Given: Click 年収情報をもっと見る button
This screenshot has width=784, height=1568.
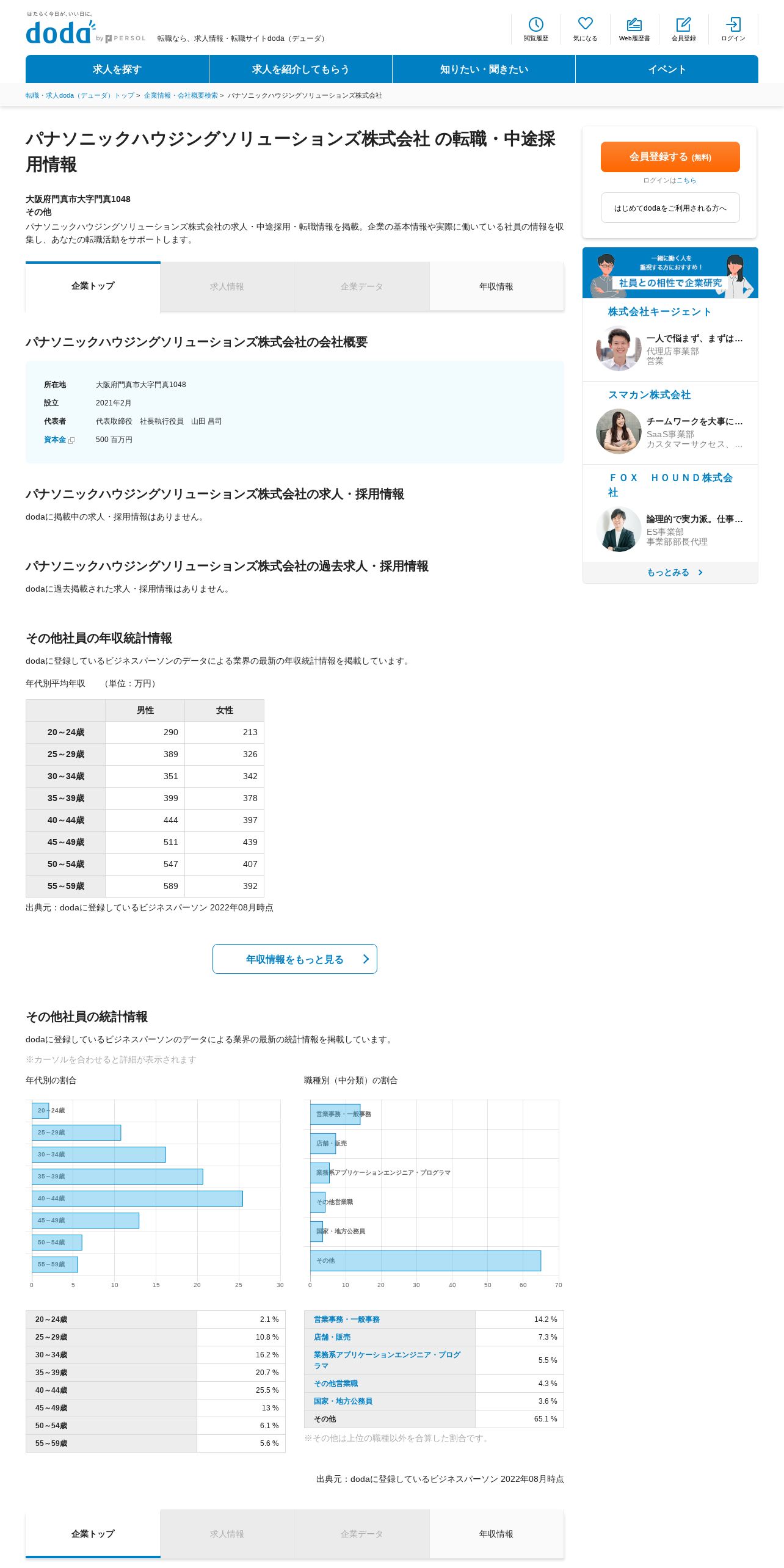Looking at the screenshot, I should pyautogui.click(x=294, y=959).
